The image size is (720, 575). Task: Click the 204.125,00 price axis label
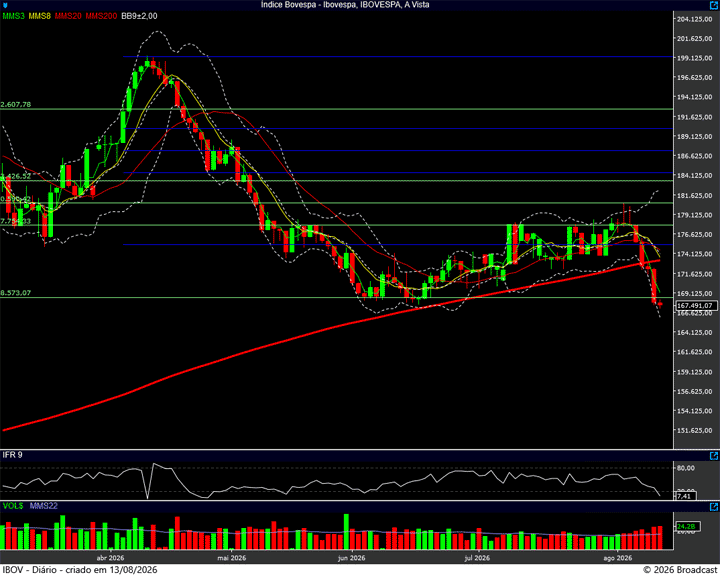pyautogui.click(x=695, y=19)
